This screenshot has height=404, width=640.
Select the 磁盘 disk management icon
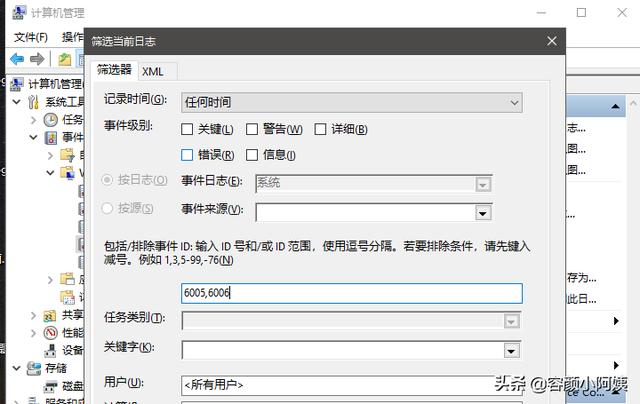click(x=51, y=386)
